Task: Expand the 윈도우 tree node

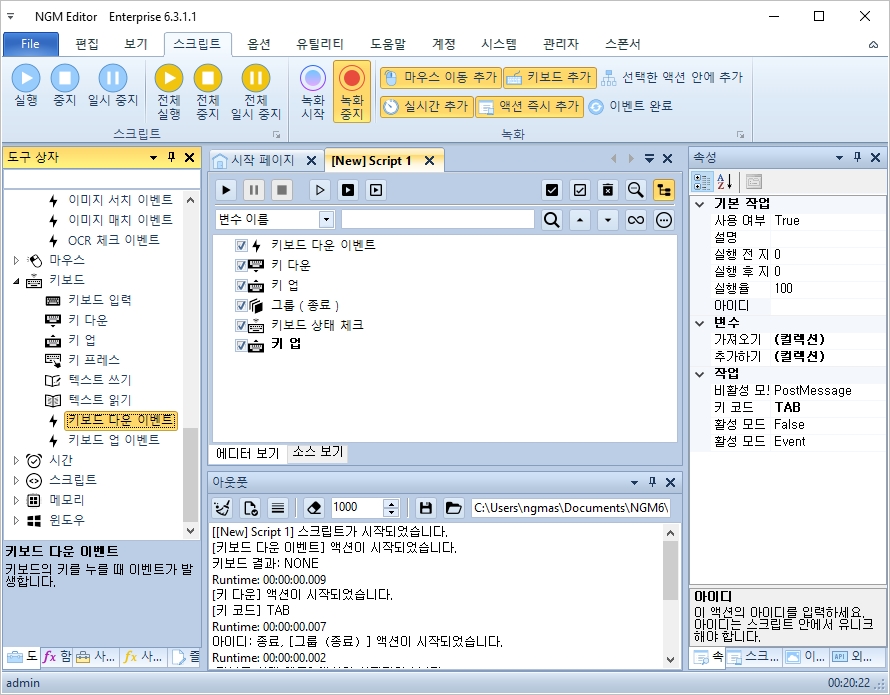Action: point(16,520)
